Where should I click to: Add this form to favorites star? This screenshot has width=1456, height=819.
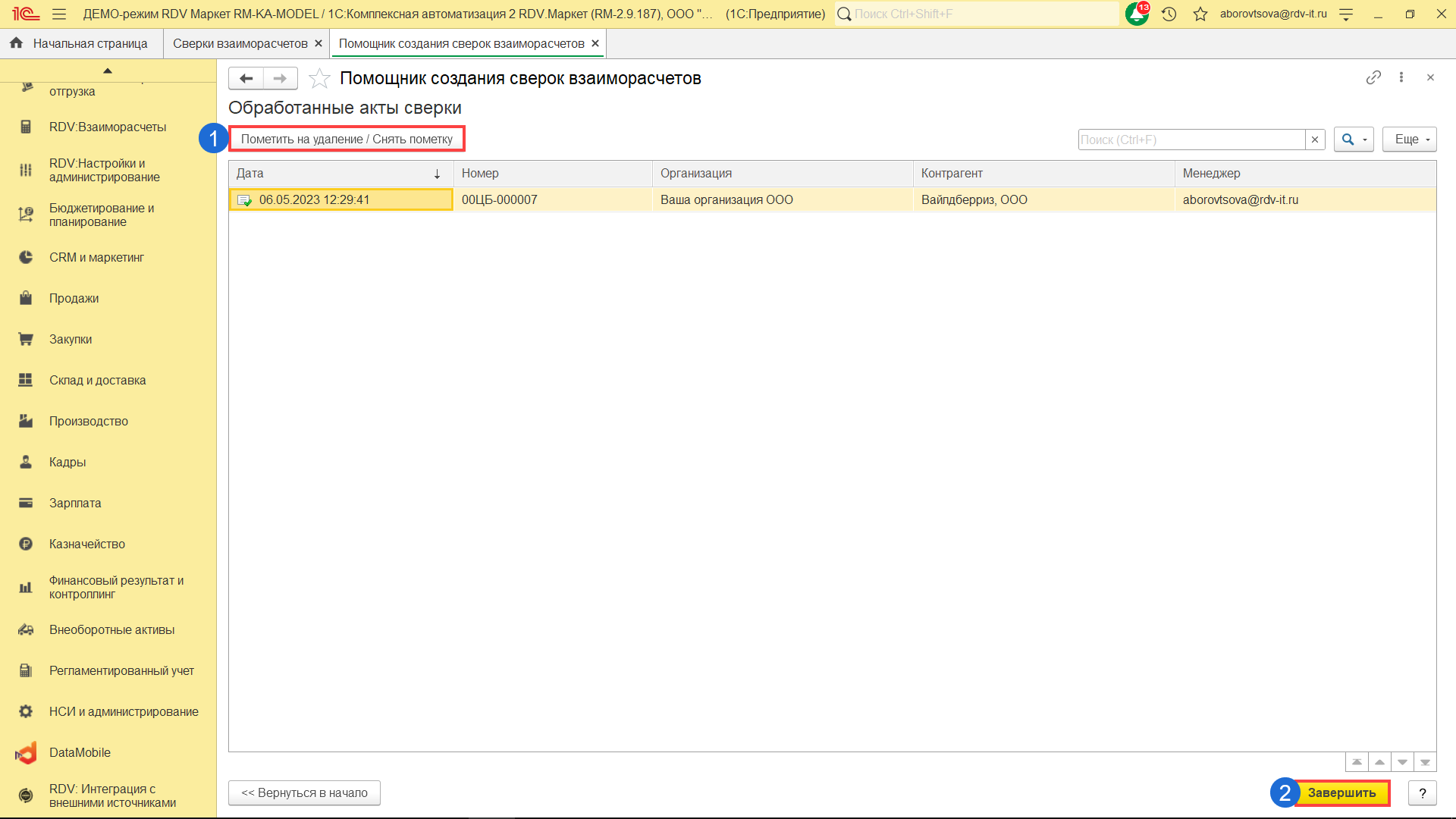[x=319, y=78]
